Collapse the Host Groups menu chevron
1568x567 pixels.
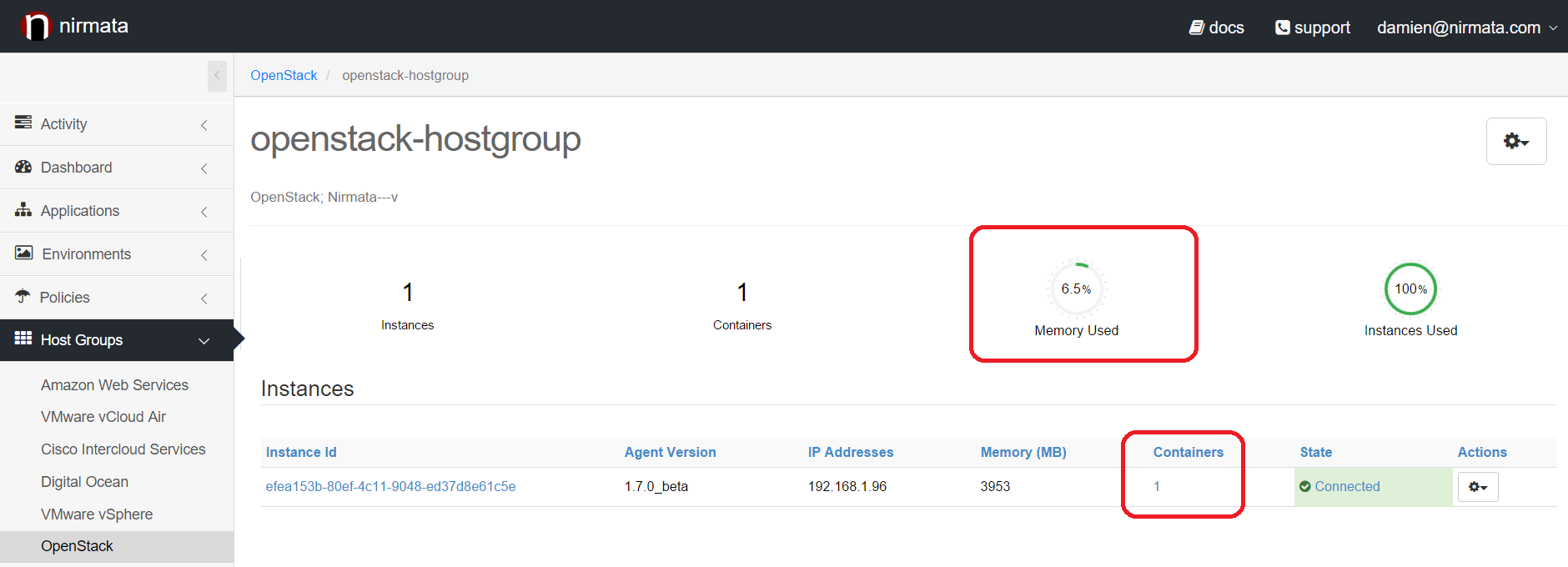(204, 341)
